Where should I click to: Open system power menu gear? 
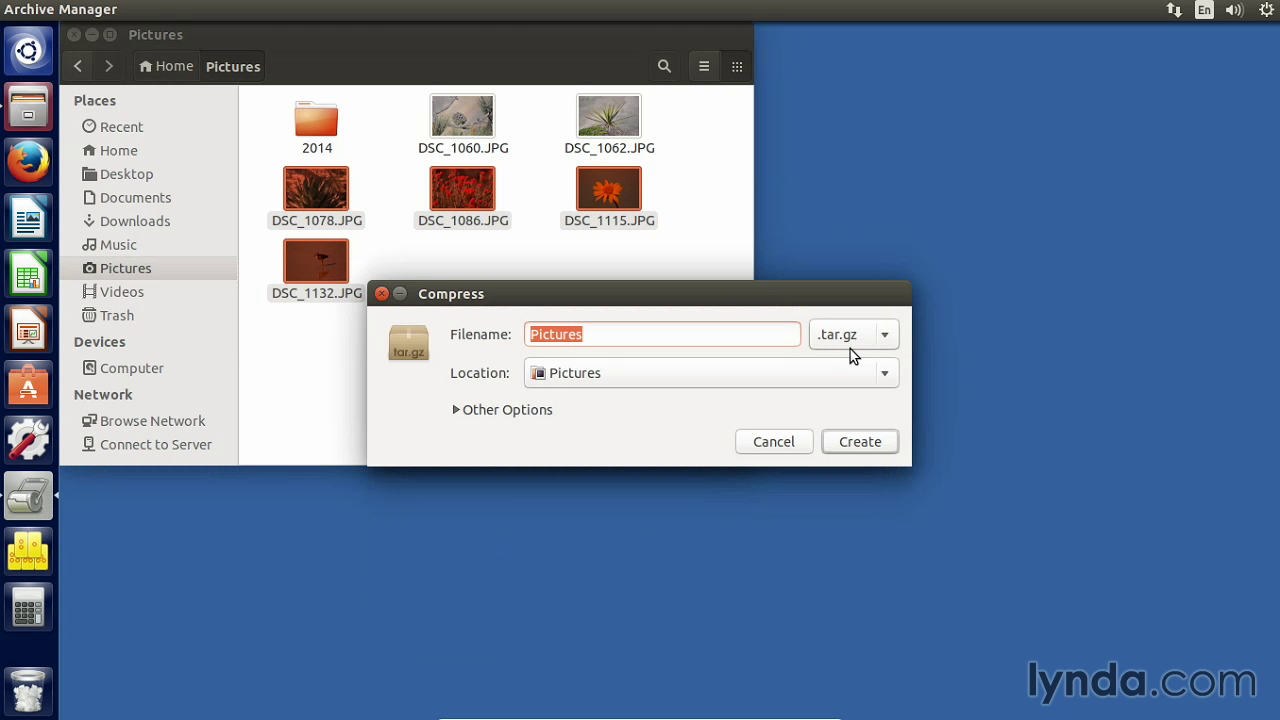tap(1266, 9)
